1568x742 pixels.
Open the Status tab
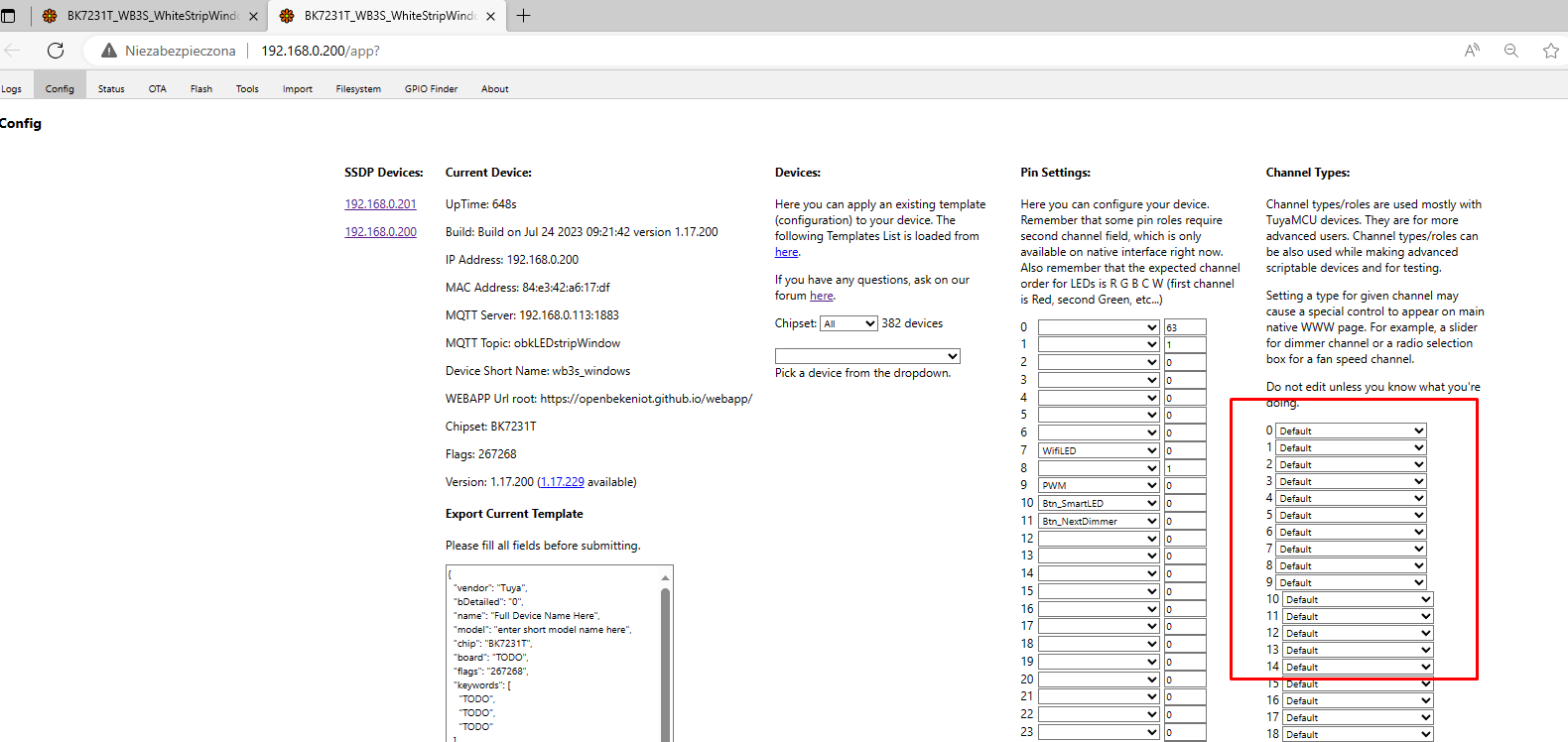tap(111, 89)
